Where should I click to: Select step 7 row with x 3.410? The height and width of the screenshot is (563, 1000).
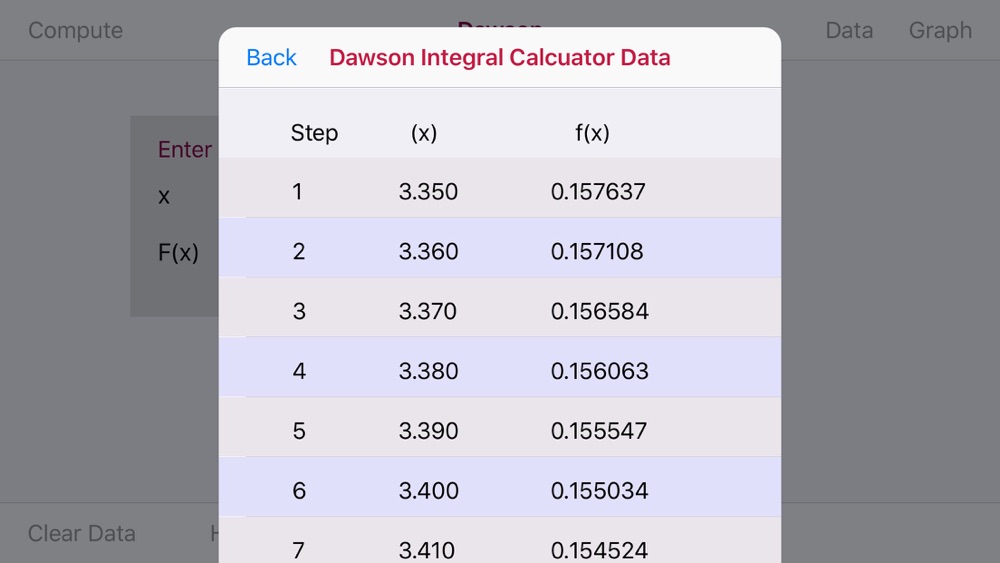coord(500,540)
